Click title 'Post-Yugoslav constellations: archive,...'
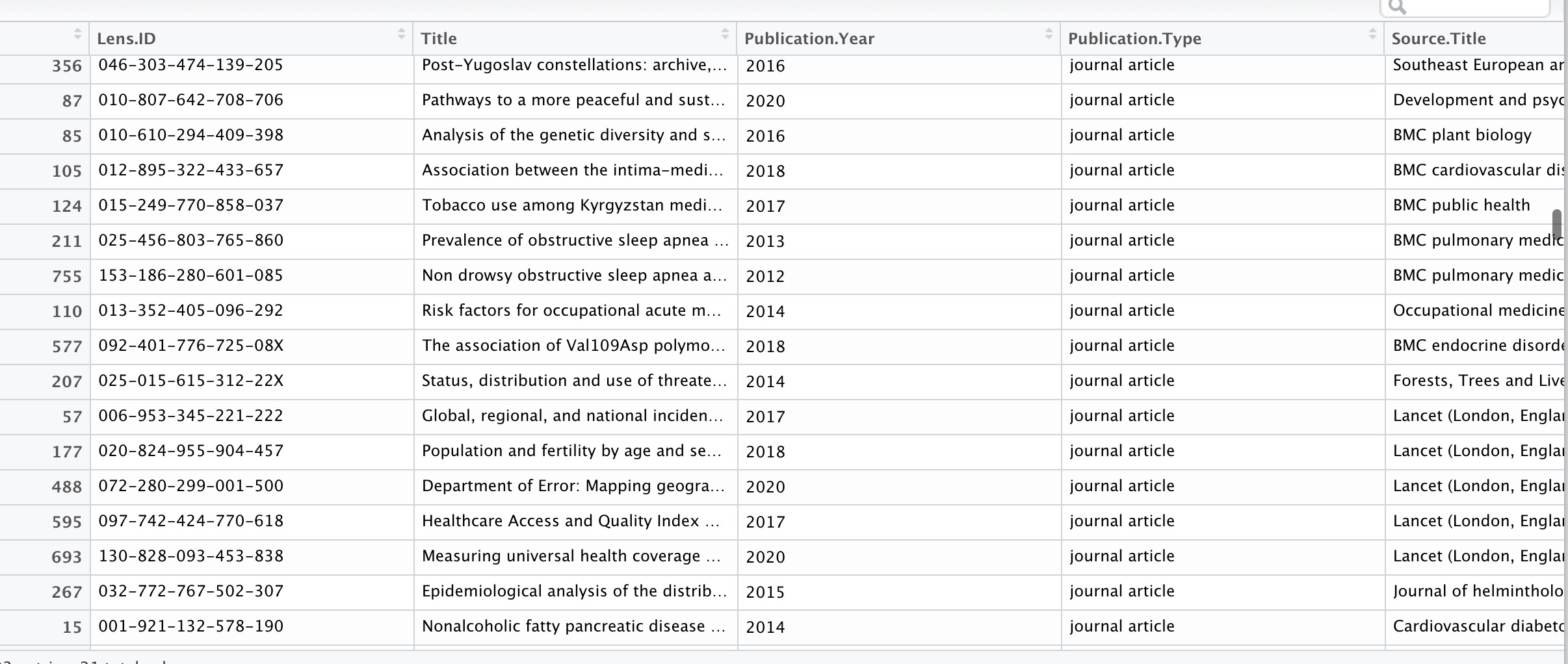This screenshot has width=1568, height=664. (x=574, y=65)
